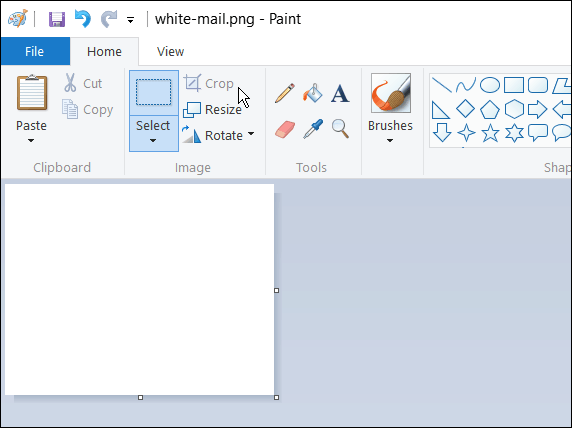Open the Customize Quick Access Toolbar arrow
Viewport: 572px width, 428px height.
tap(130, 20)
